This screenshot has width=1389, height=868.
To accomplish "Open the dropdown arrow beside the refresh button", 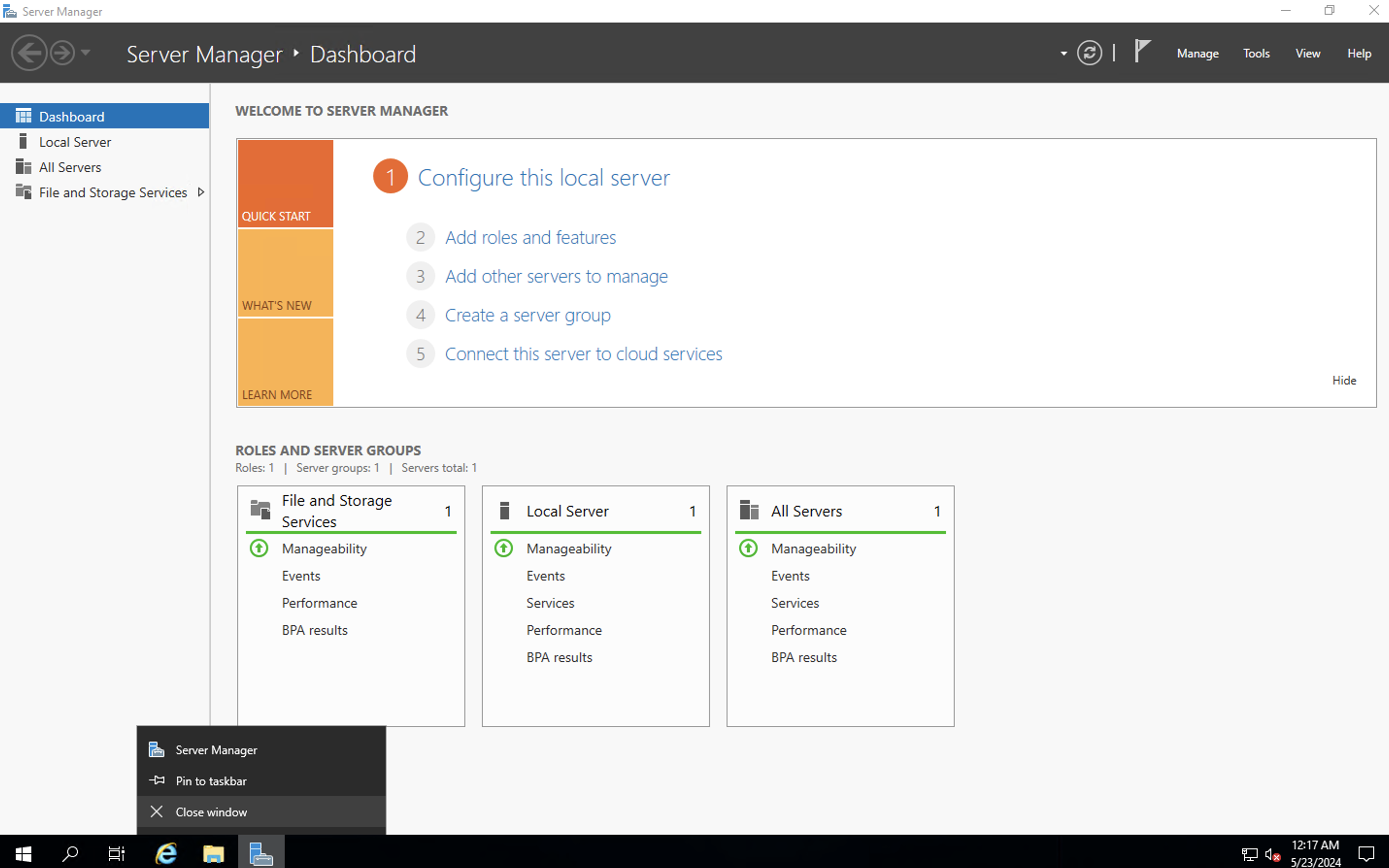I will coord(1063,53).
